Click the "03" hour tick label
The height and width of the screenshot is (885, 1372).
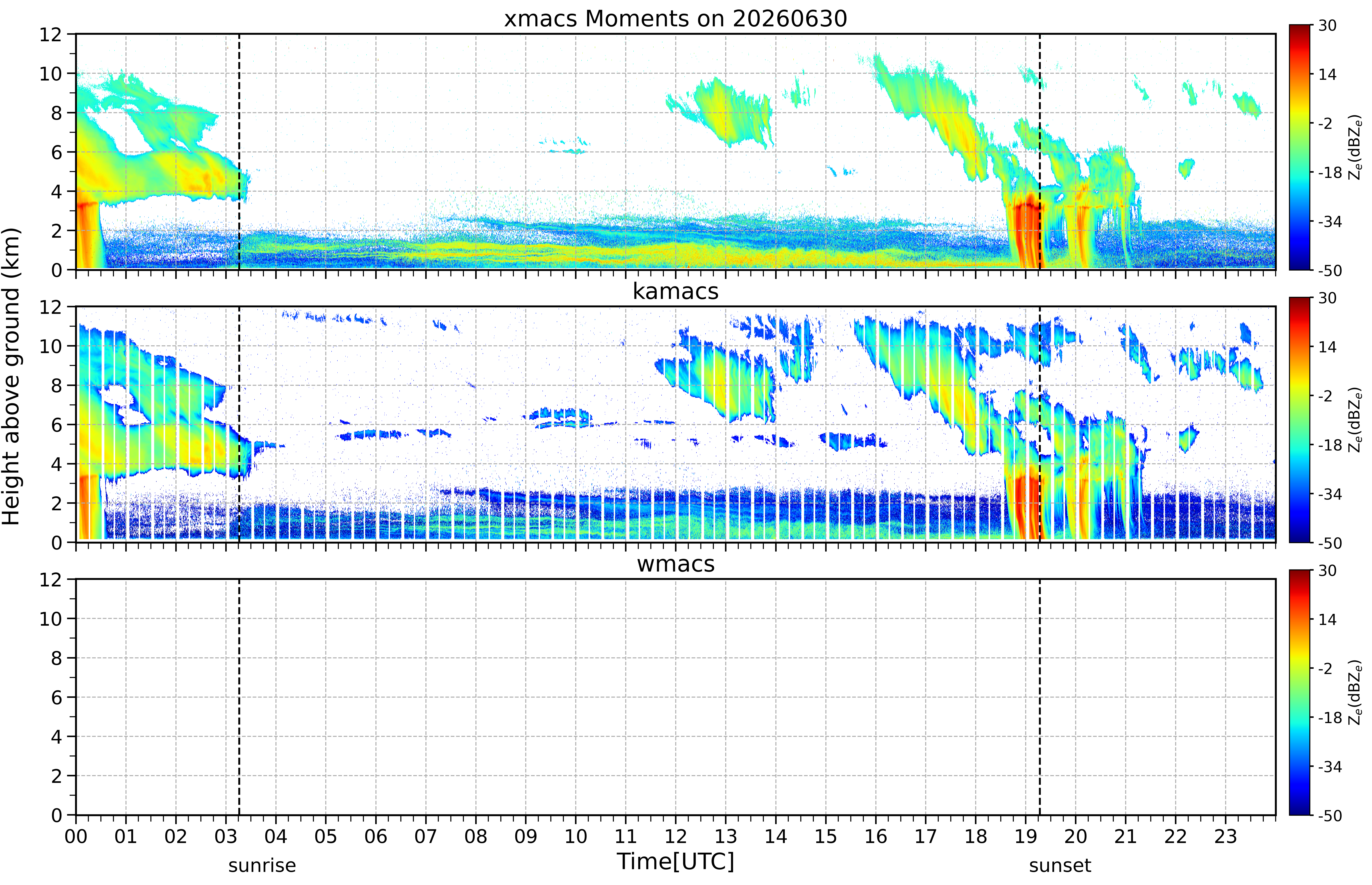226,837
